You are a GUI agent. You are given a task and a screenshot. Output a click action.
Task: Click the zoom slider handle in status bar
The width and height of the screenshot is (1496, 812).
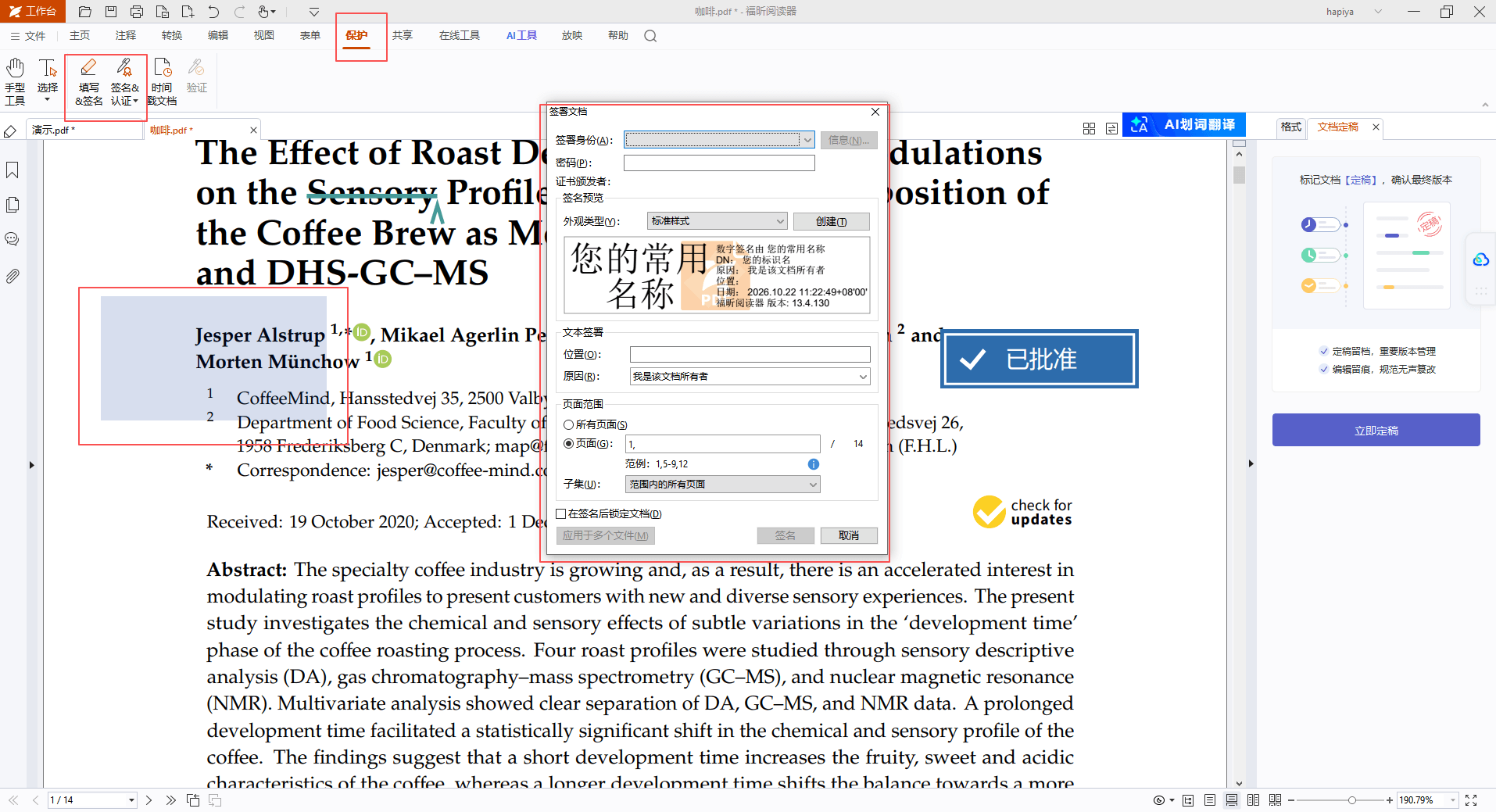1351,800
